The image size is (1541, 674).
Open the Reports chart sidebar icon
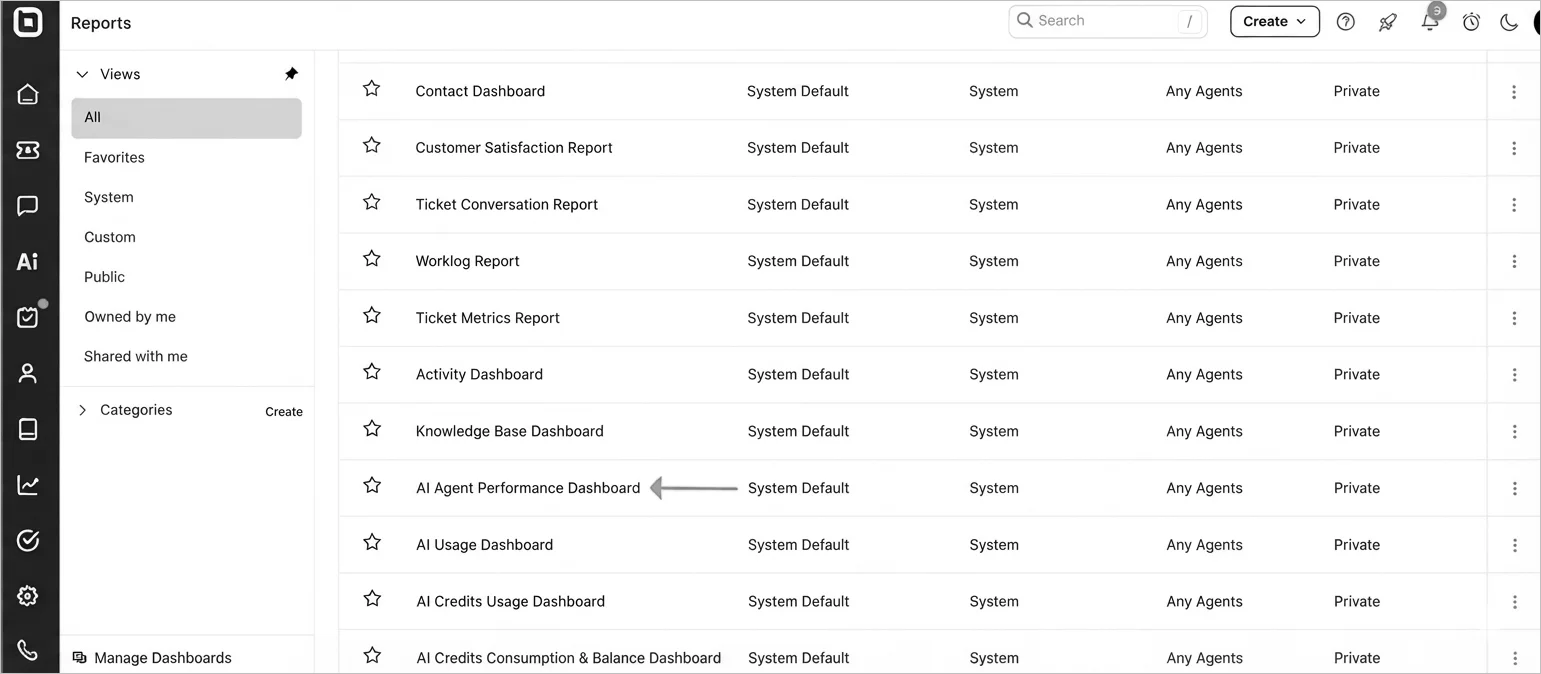click(x=28, y=485)
